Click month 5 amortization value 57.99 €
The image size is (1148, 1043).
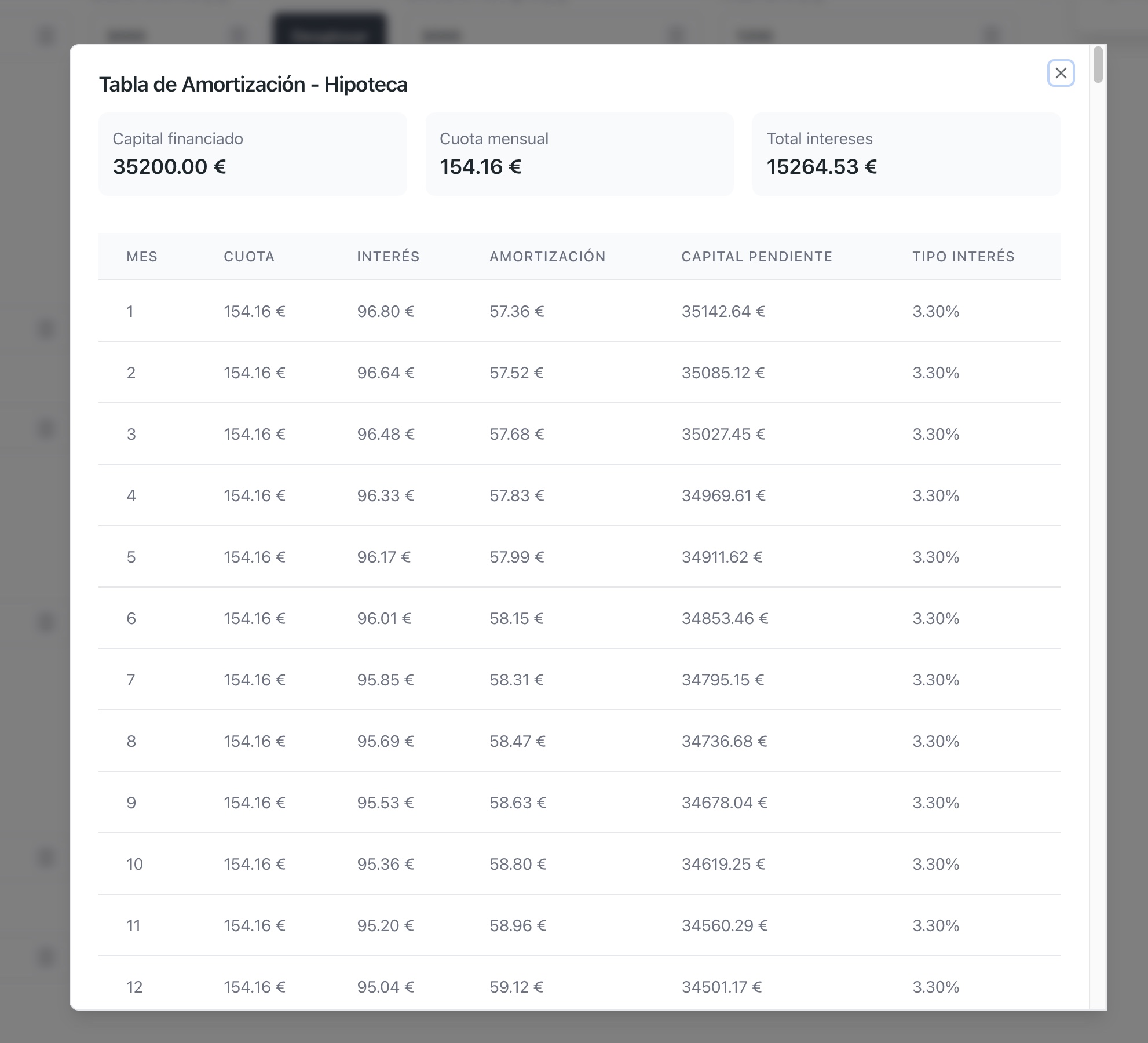517,557
